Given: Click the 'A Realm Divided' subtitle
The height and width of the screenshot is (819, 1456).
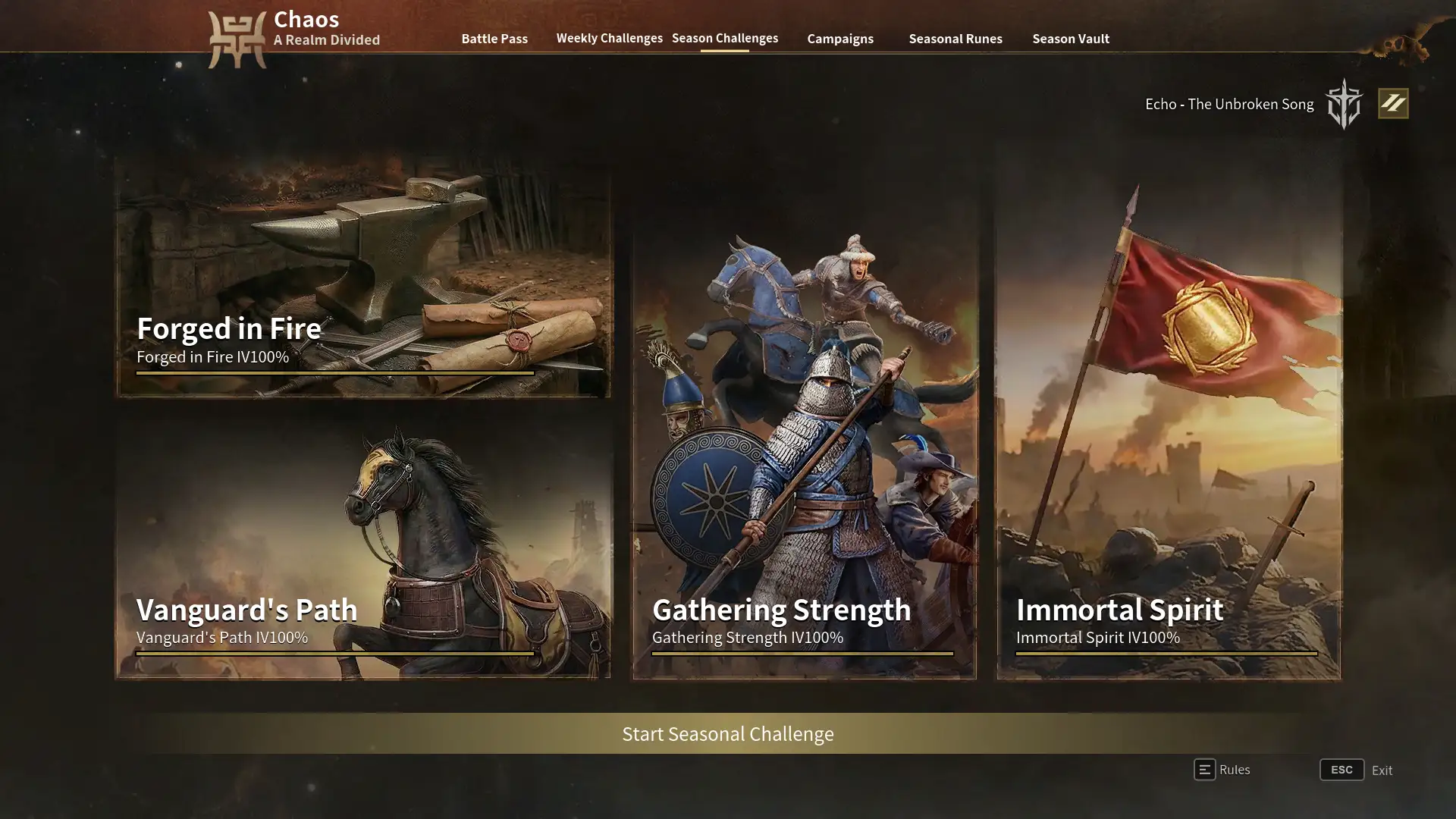Looking at the screenshot, I should 327,39.
